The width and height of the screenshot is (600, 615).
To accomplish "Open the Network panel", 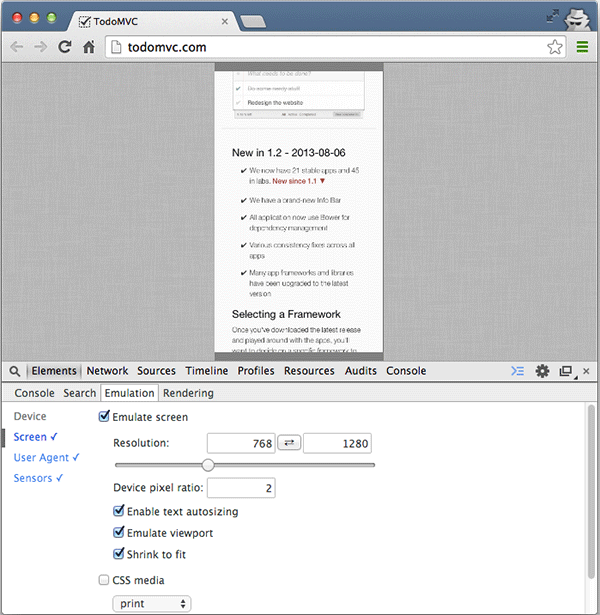I will (107, 371).
